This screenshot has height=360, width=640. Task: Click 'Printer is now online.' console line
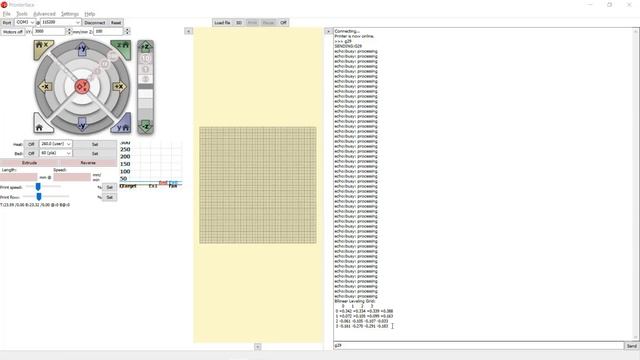(354, 36)
